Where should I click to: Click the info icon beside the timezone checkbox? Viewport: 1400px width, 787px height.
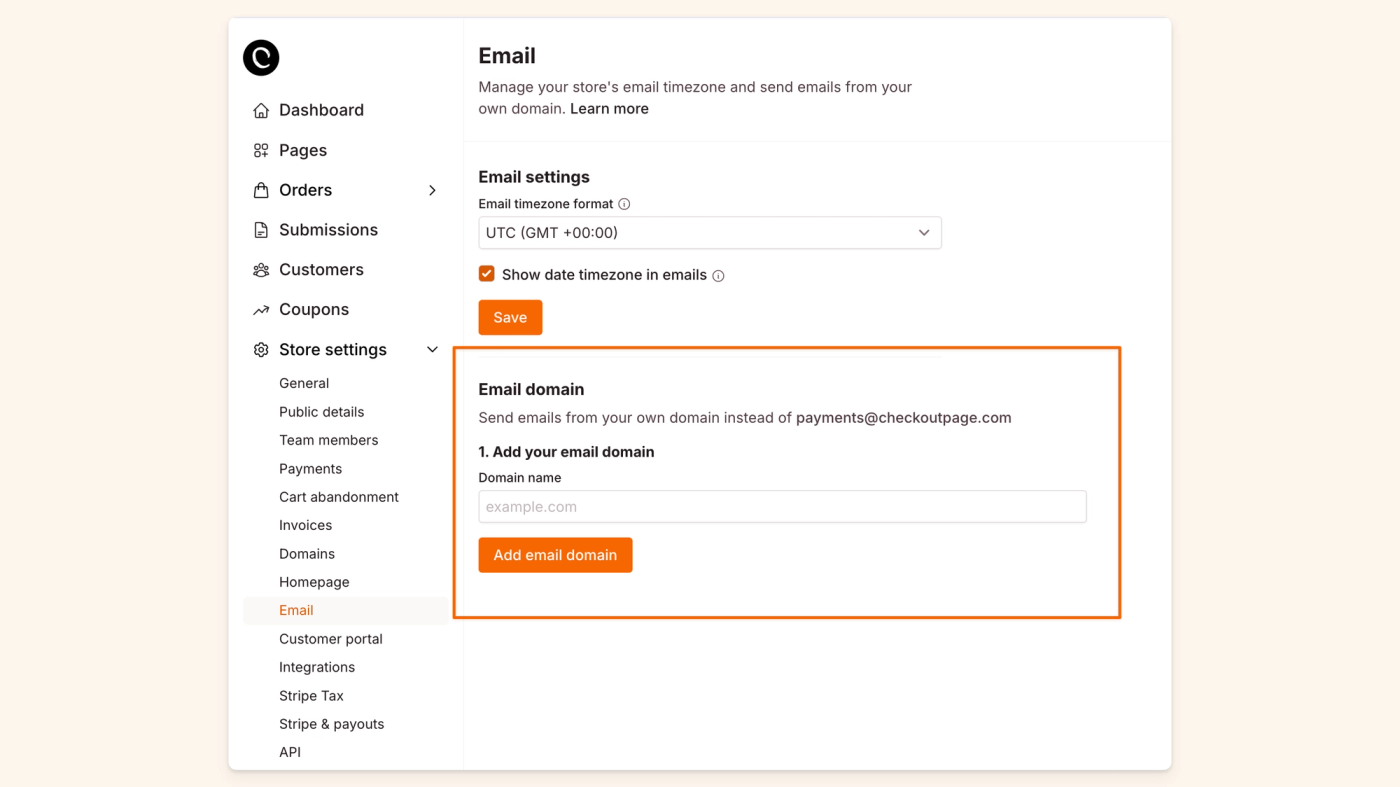(x=718, y=274)
